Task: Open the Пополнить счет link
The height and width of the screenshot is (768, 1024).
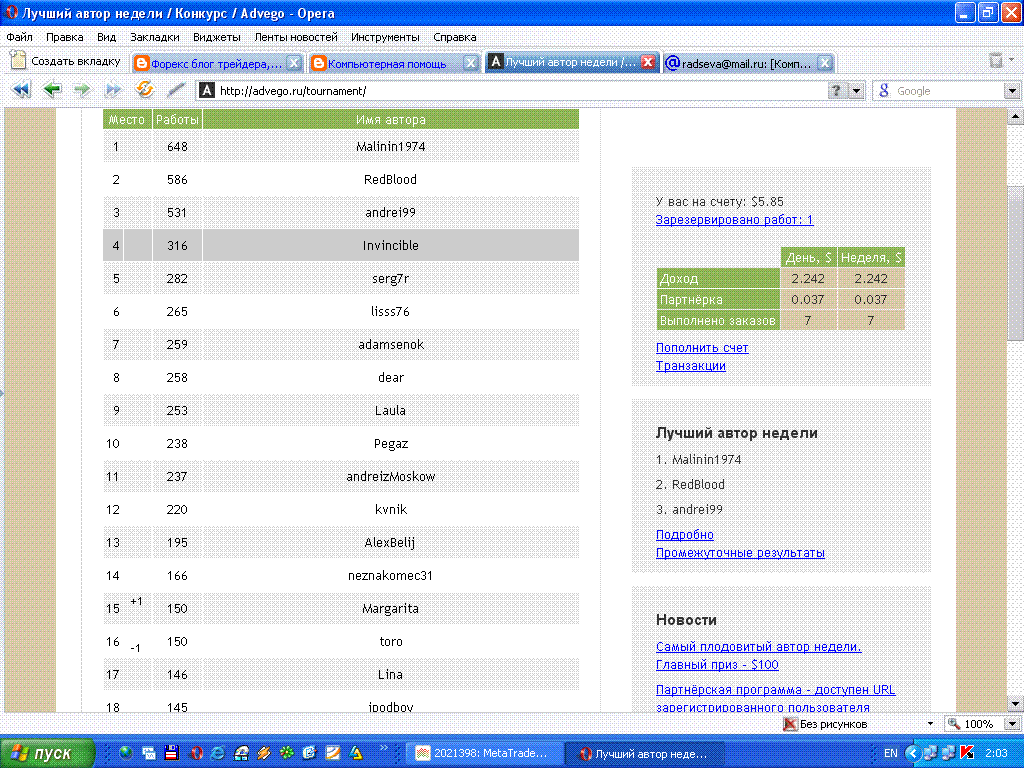Action: [702, 347]
